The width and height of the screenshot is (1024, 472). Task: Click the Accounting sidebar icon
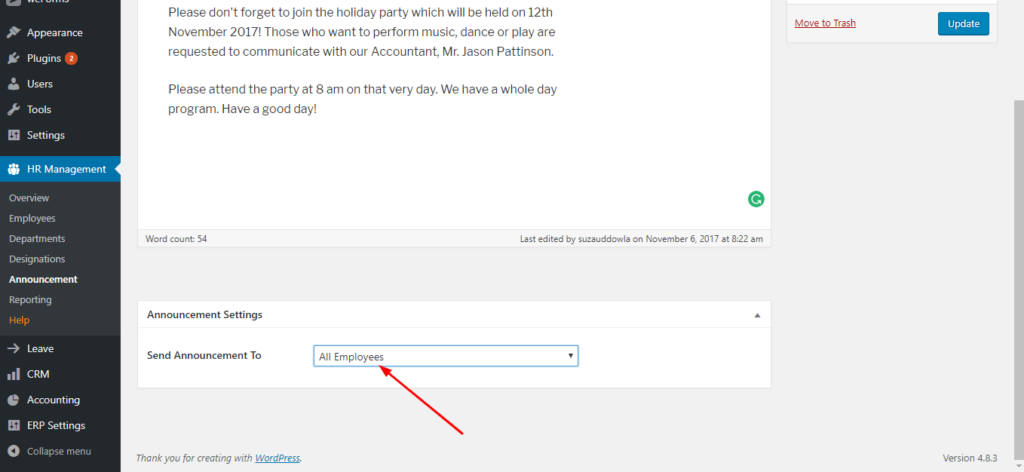pyautogui.click(x=14, y=400)
